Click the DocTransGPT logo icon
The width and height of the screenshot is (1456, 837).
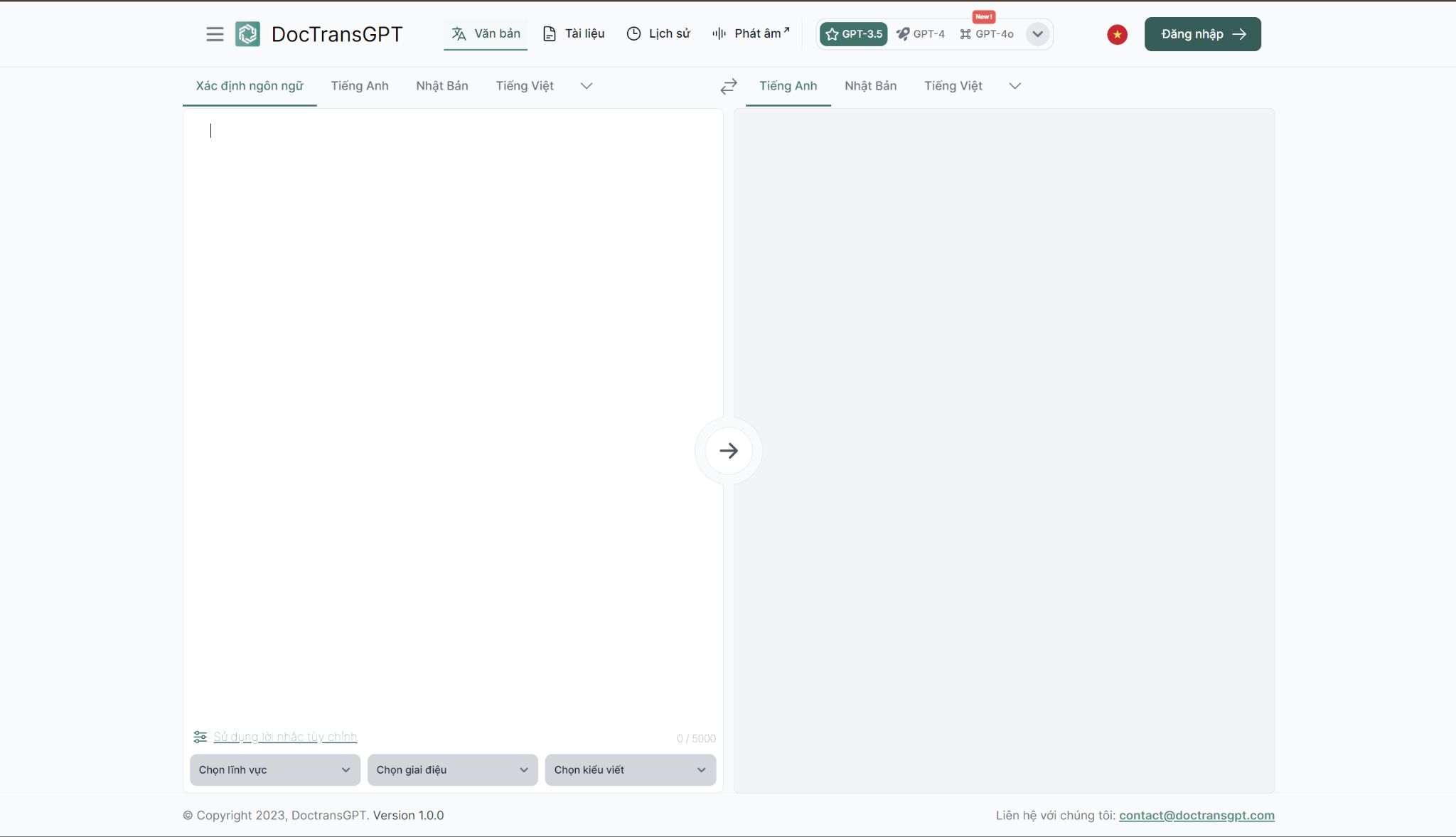tap(247, 34)
